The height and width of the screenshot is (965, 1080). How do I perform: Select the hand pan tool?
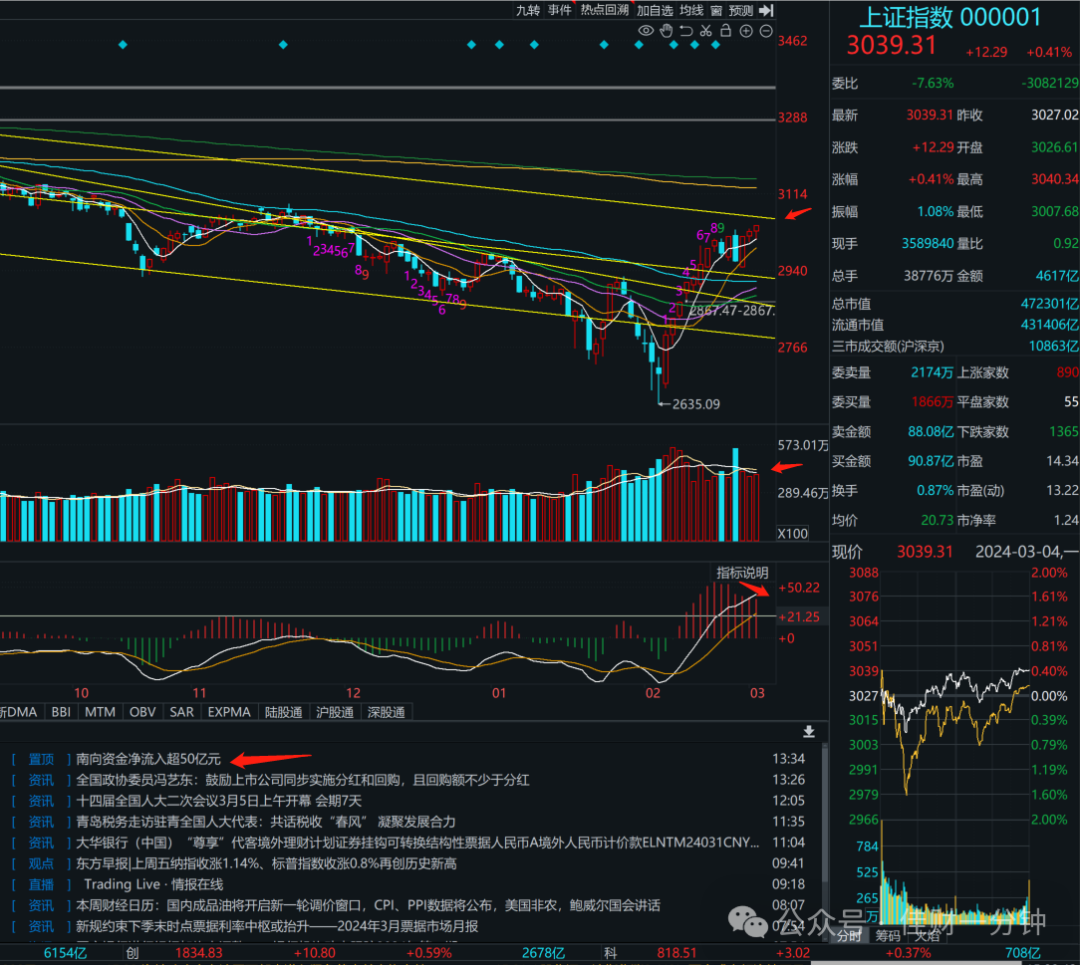pyautogui.click(x=666, y=30)
